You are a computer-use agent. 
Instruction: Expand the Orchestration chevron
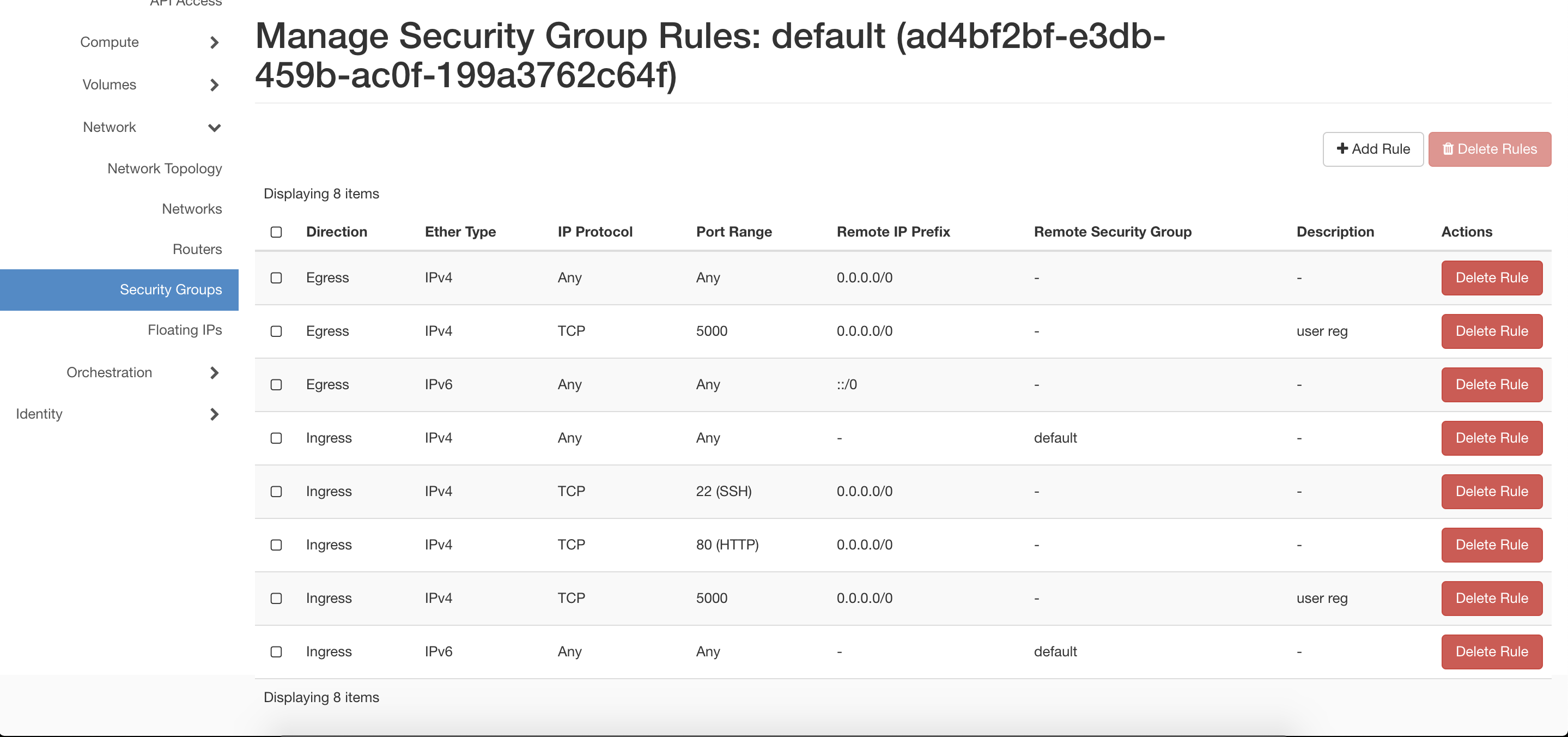click(x=214, y=373)
